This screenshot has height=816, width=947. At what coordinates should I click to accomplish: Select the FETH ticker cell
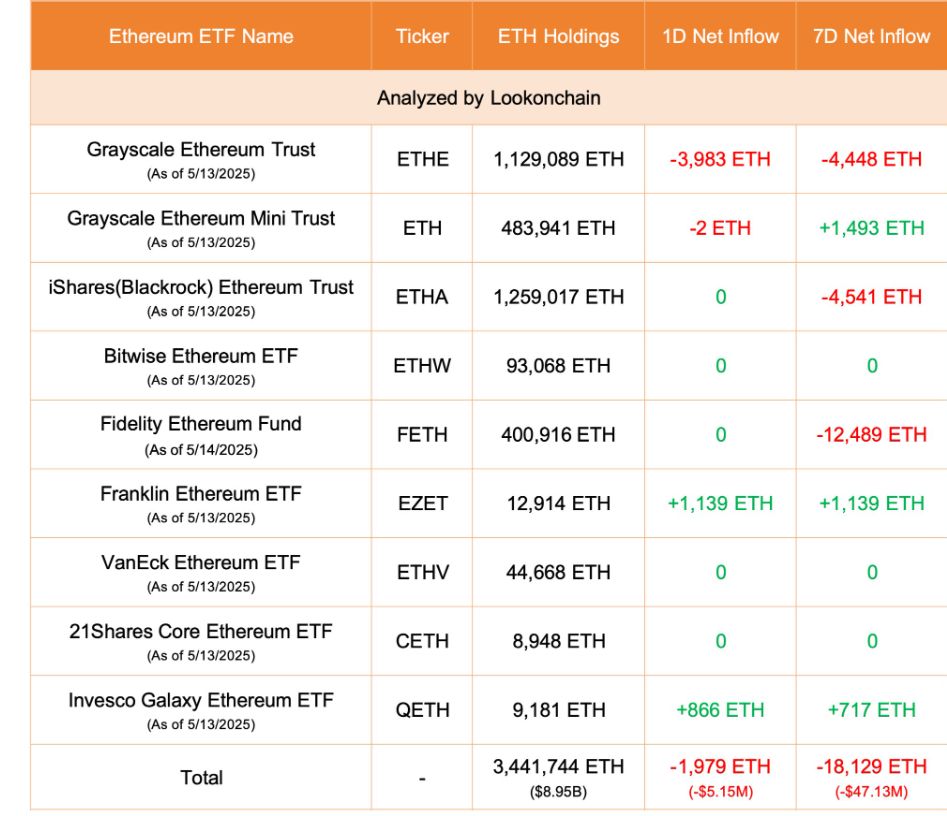coord(422,434)
